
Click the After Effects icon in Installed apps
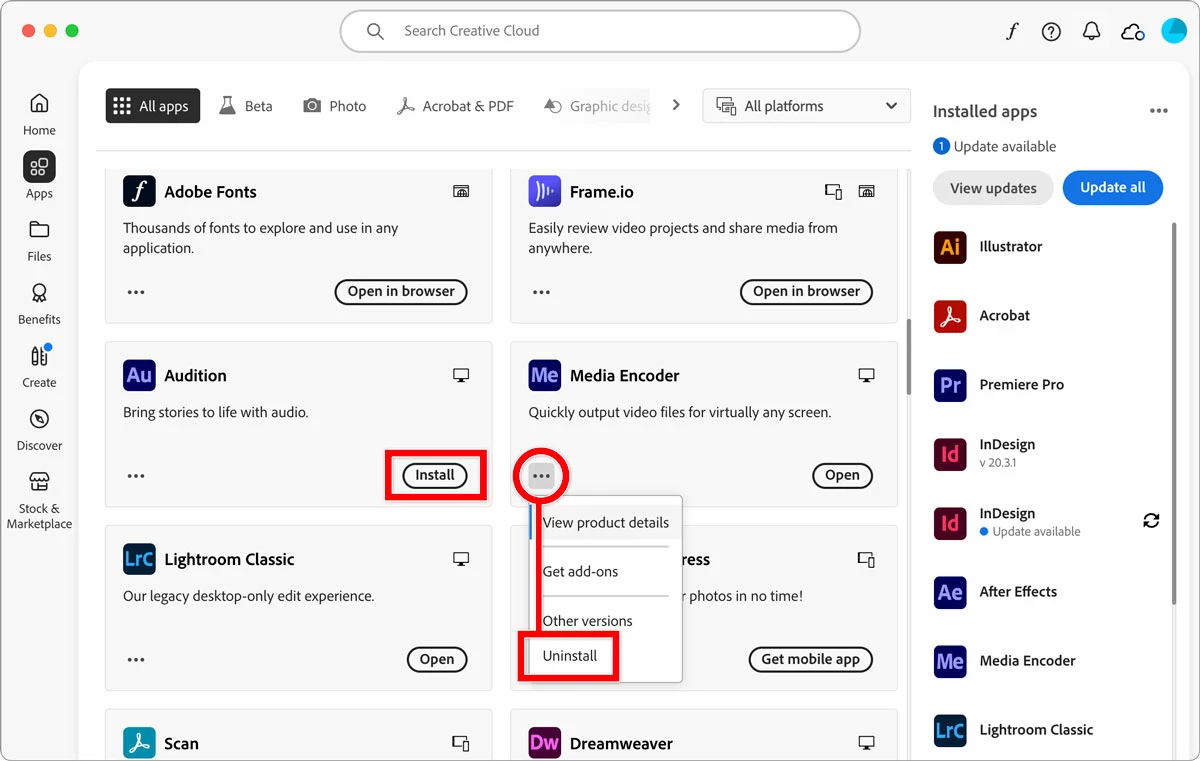coord(950,592)
